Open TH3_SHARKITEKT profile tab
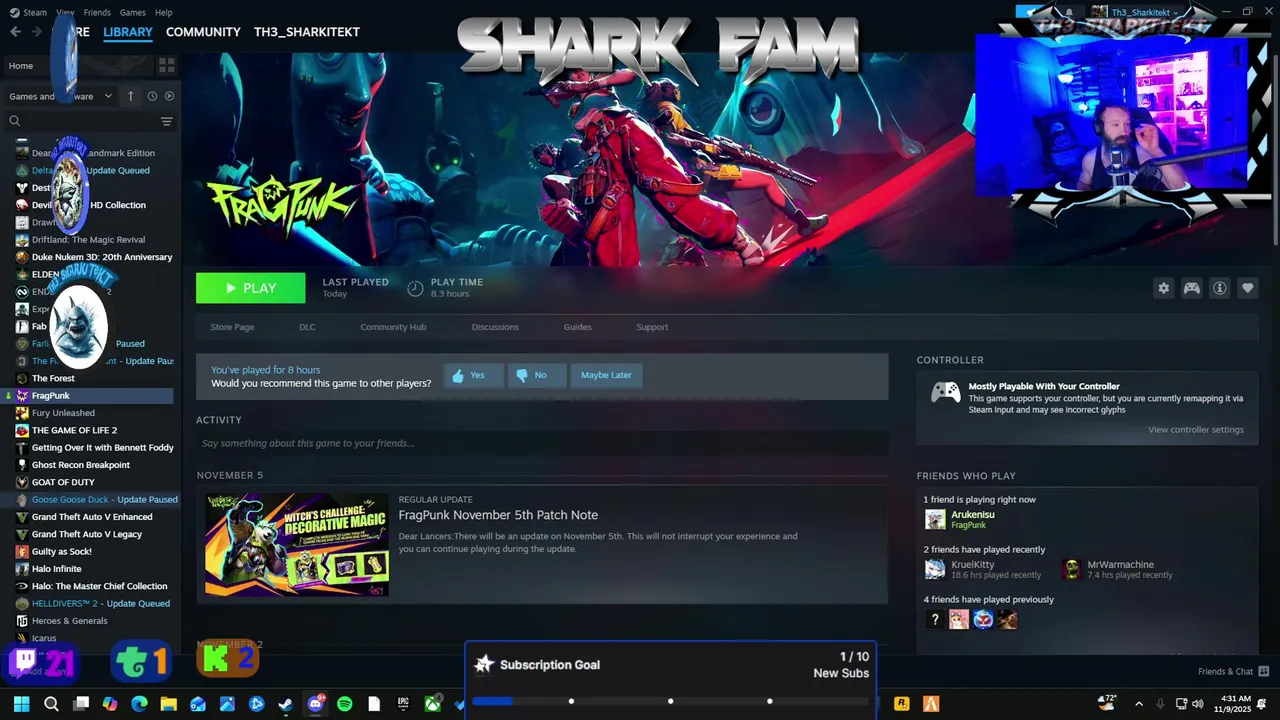This screenshot has width=1280, height=720. click(306, 32)
